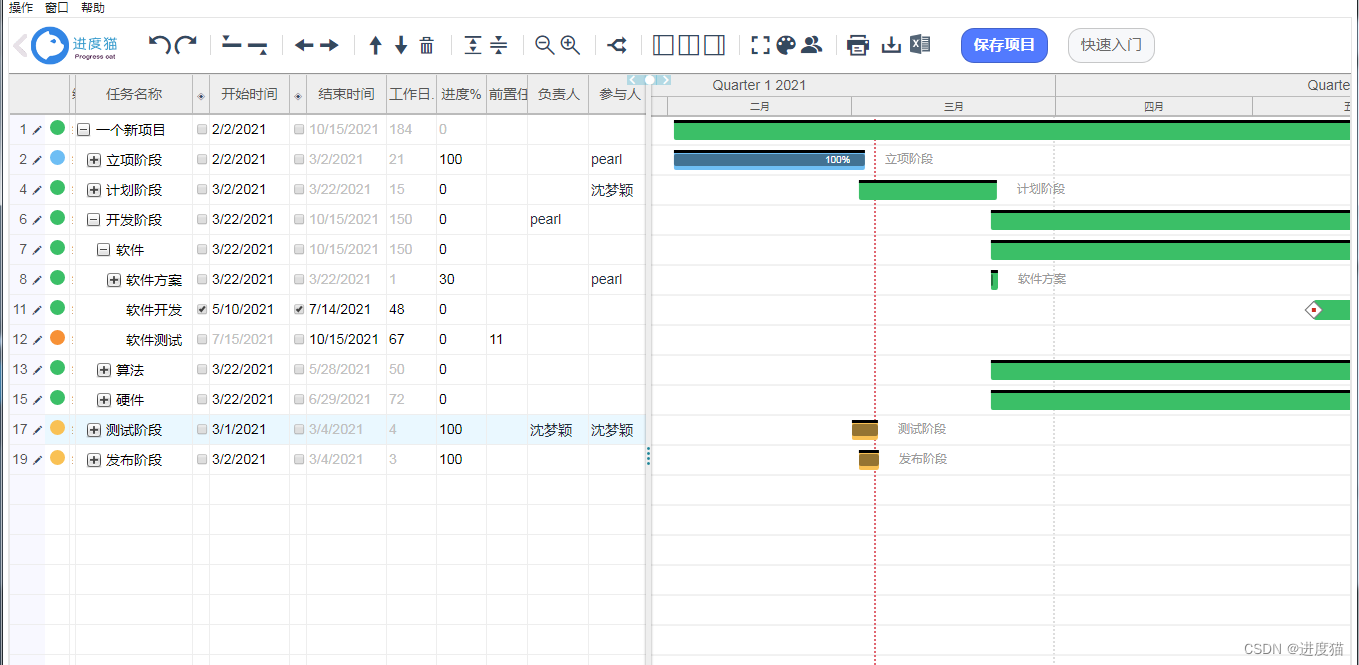Click the expand all rows icon
The width and height of the screenshot is (1359, 665).
tap(473, 45)
